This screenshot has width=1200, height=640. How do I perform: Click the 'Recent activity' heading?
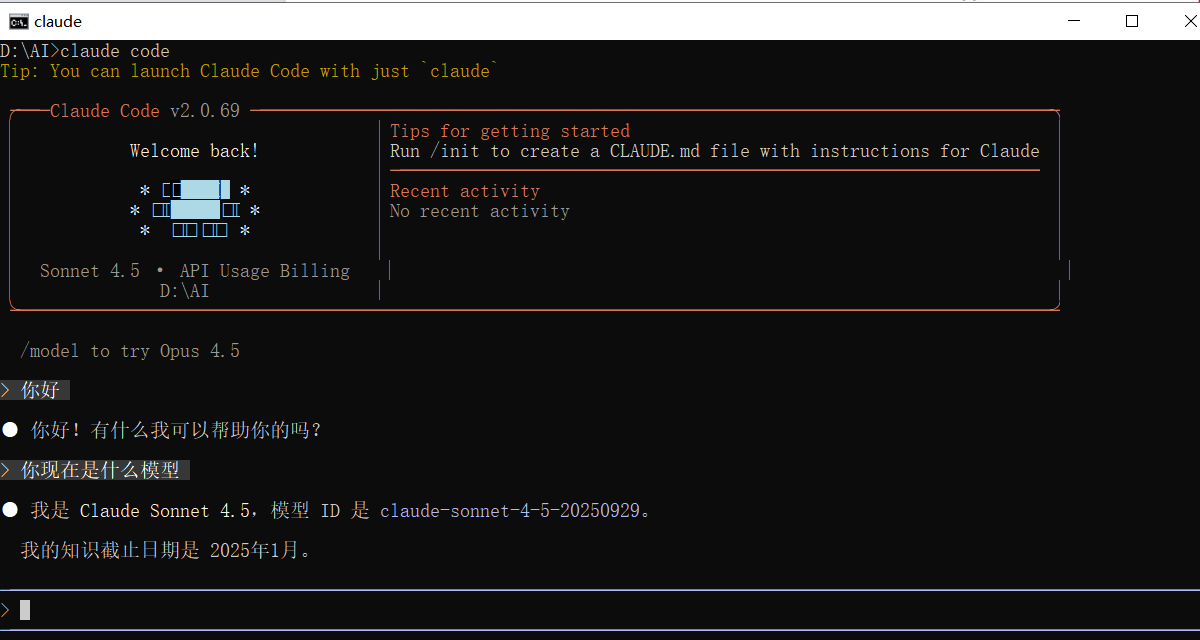(x=465, y=191)
